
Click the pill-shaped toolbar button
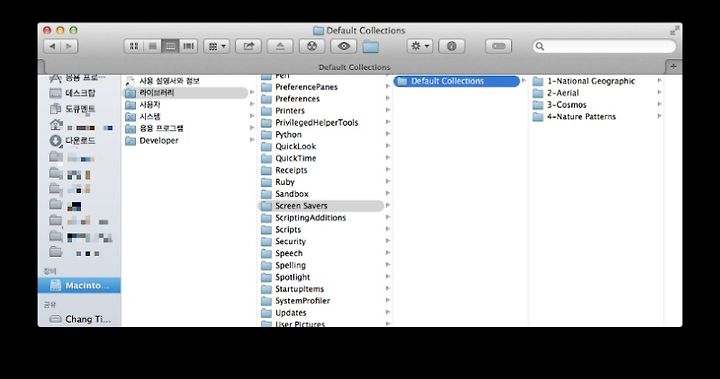499,46
